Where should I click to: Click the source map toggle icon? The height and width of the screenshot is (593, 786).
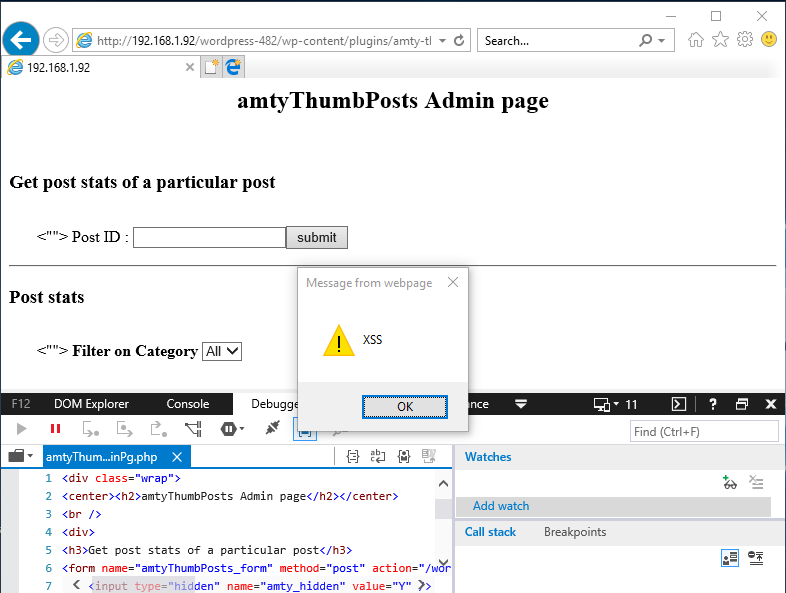pyautogui.click(x=429, y=456)
